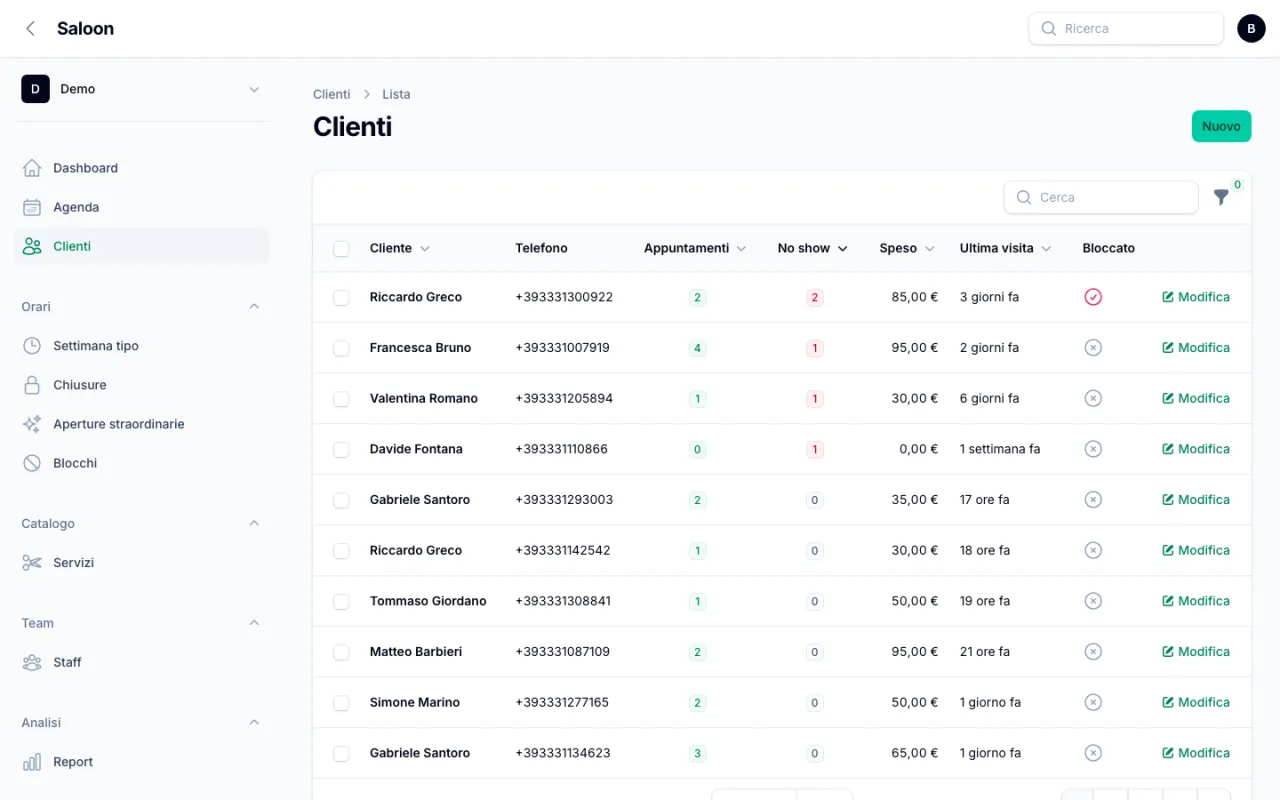
Task: Click the Report bar chart icon
Action: [x=32, y=762]
